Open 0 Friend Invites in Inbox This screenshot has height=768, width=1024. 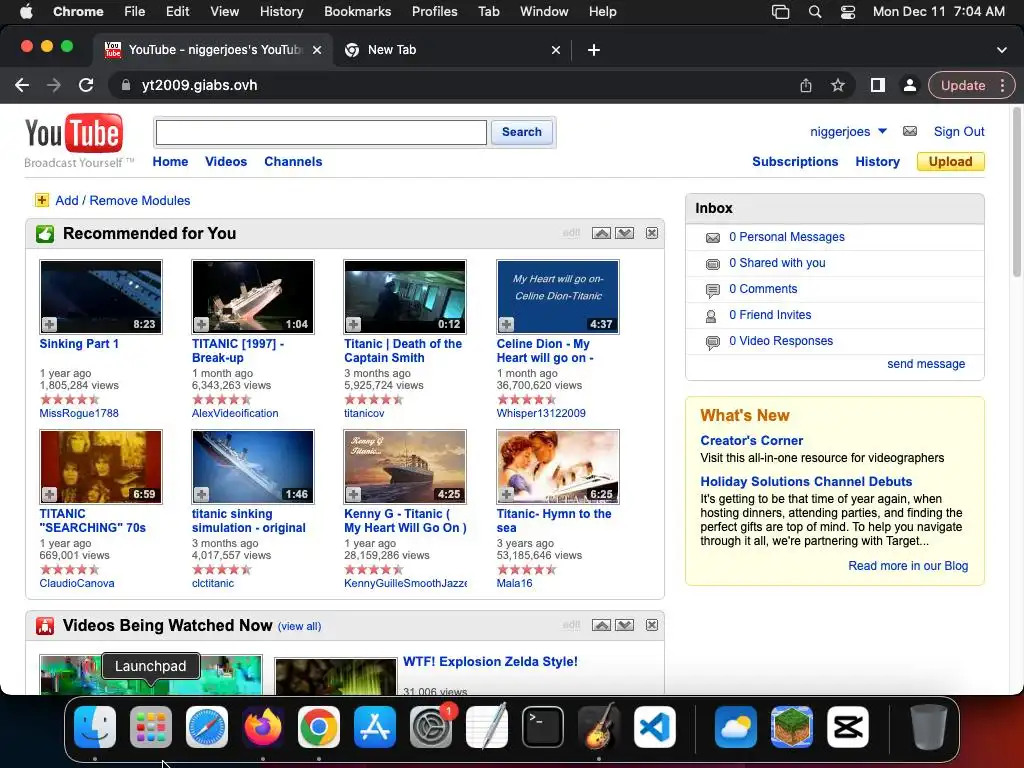[770, 315]
